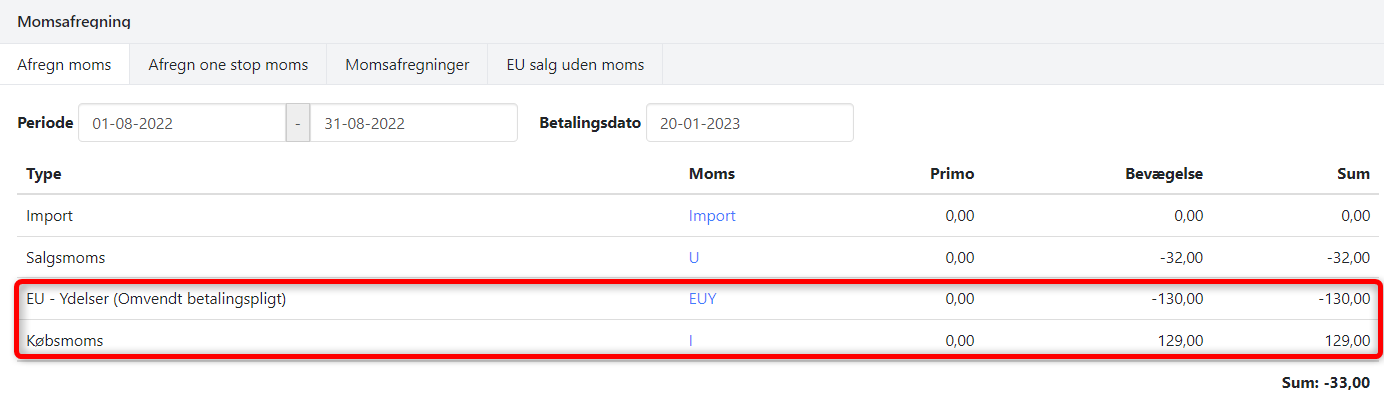This screenshot has width=1384, height=406.
Task: Select the Afregn moms tab
Action: [65, 65]
